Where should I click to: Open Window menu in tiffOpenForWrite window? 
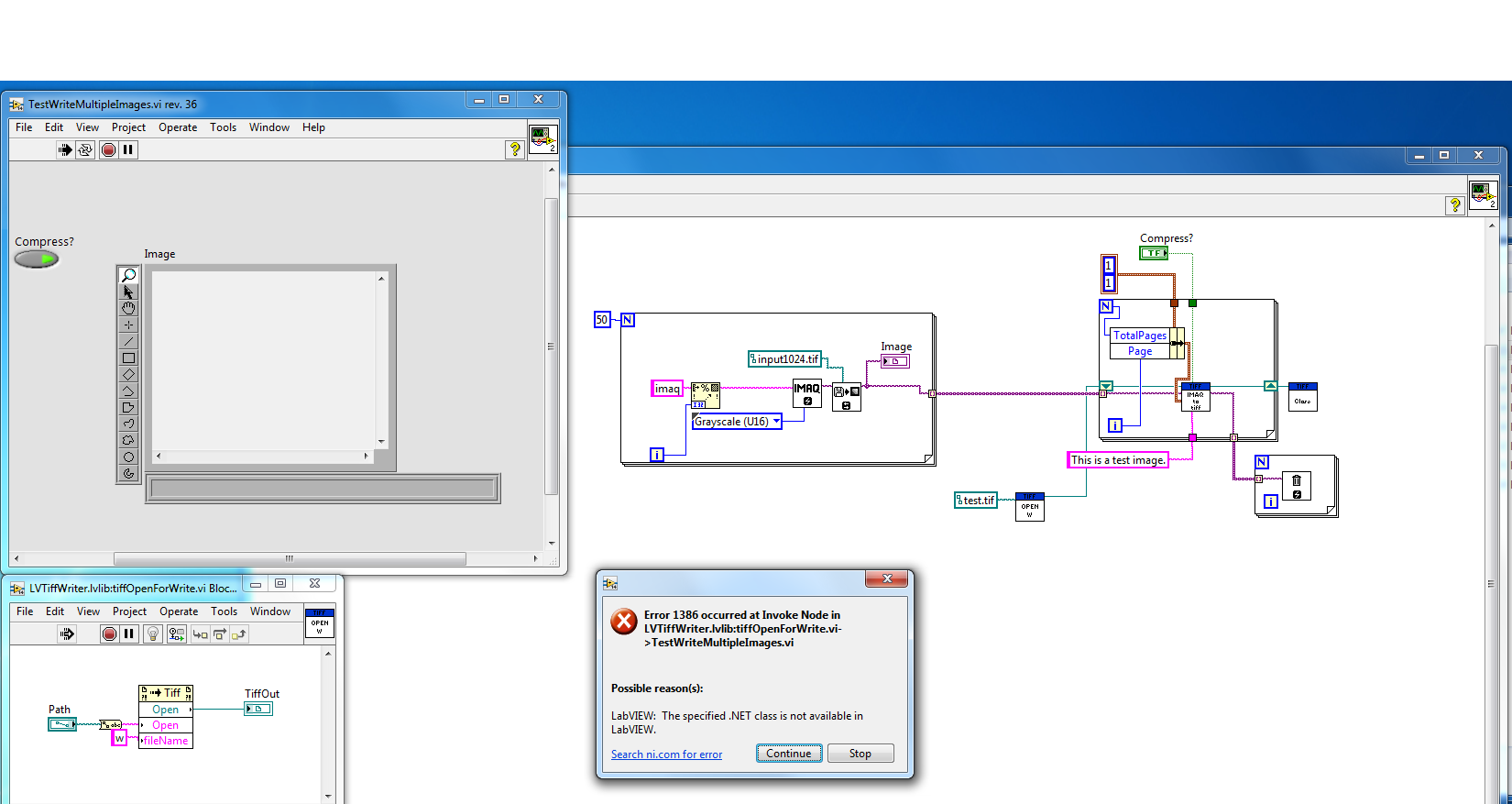tap(270, 611)
